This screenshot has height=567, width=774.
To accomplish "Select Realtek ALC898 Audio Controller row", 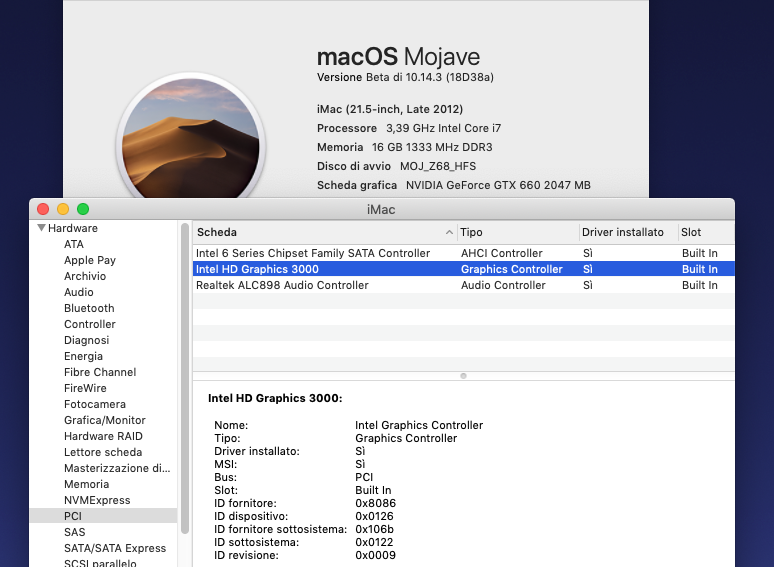I will (464, 285).
